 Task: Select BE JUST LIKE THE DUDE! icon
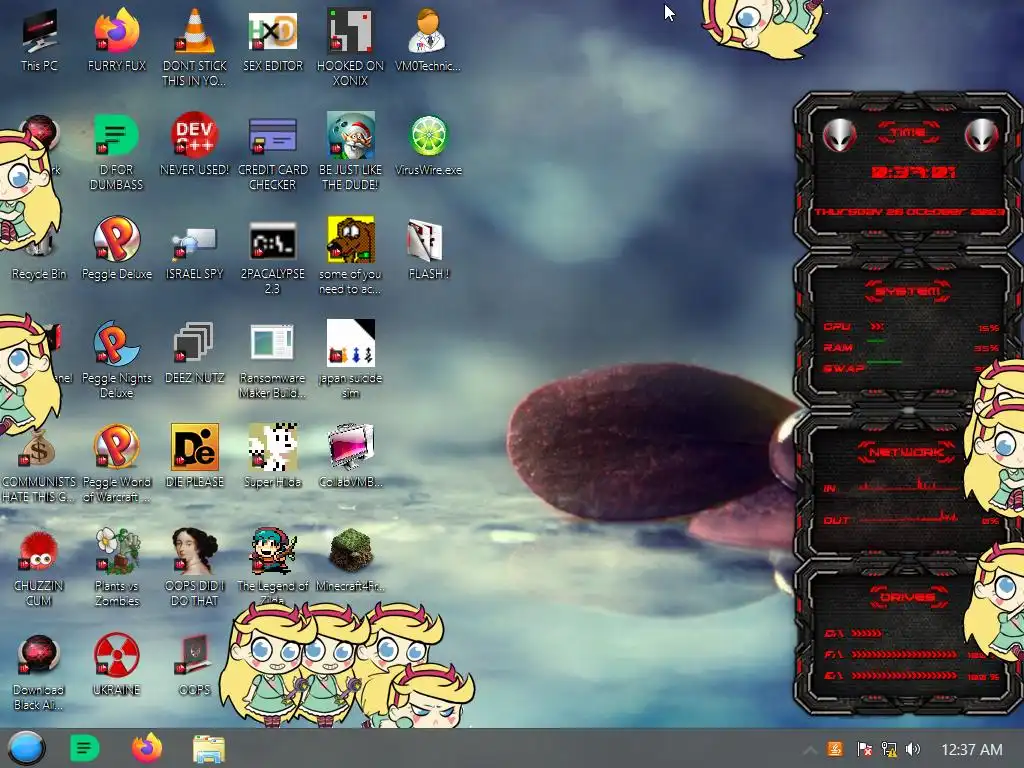point(350,152)
